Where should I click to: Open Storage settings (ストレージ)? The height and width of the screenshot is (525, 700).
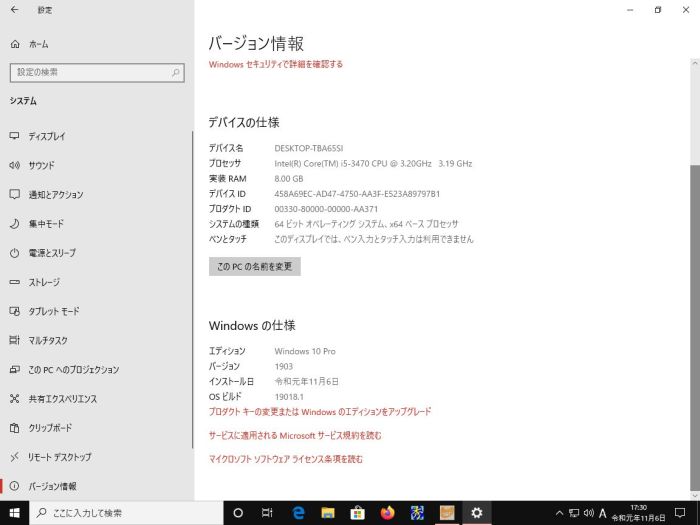(44, 282)
